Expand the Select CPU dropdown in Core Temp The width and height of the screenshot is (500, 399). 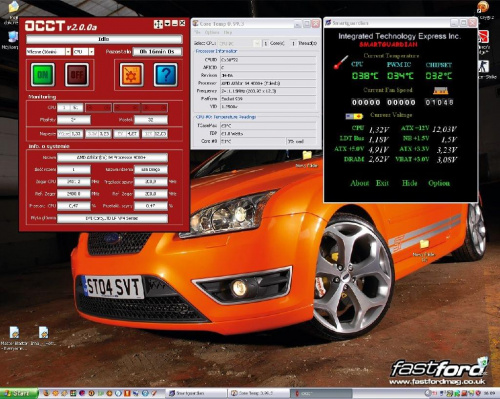(x=256, y=43)
